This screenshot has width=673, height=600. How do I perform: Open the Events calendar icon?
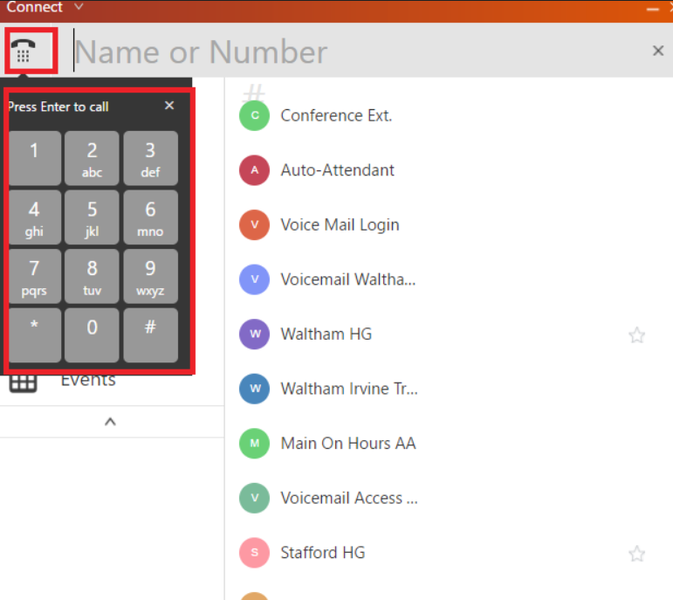(x=23, y=383)
